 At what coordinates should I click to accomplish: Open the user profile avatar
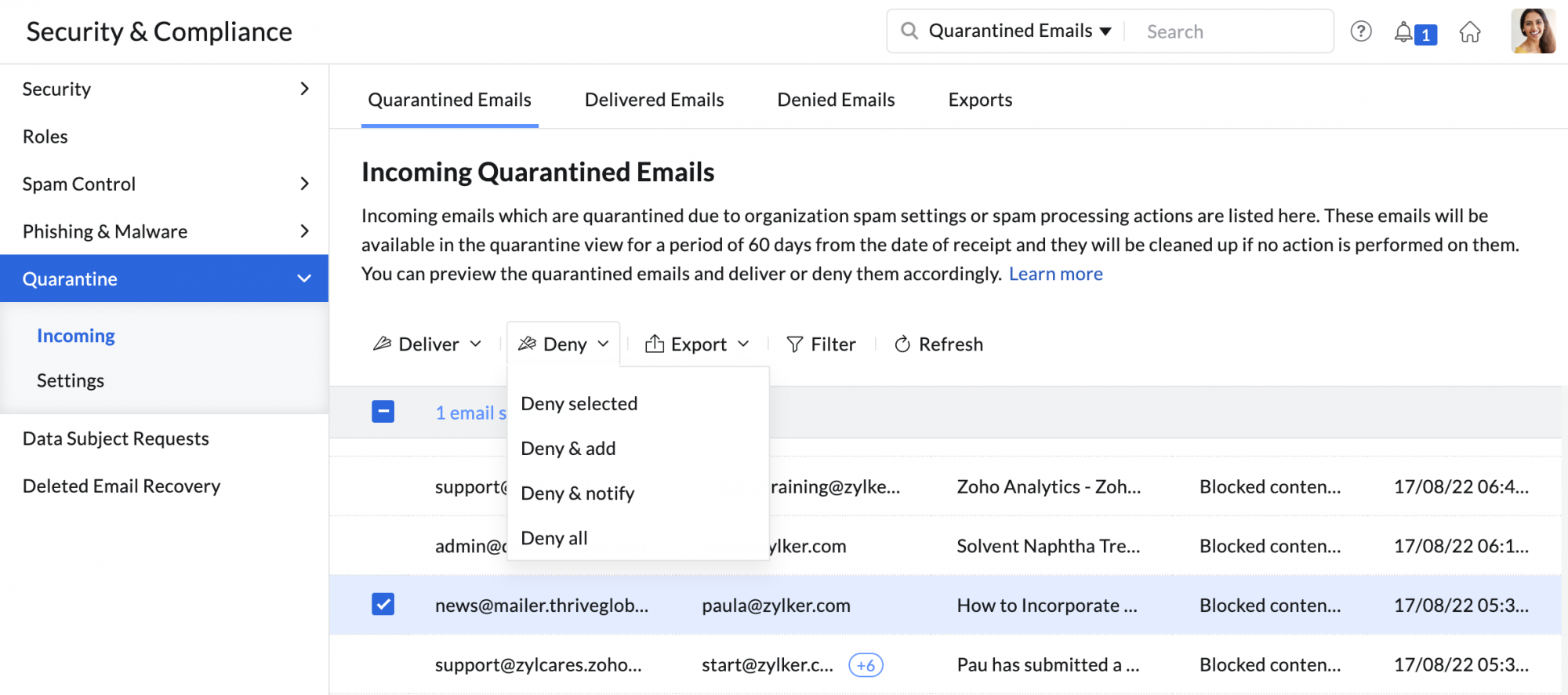1533,31
